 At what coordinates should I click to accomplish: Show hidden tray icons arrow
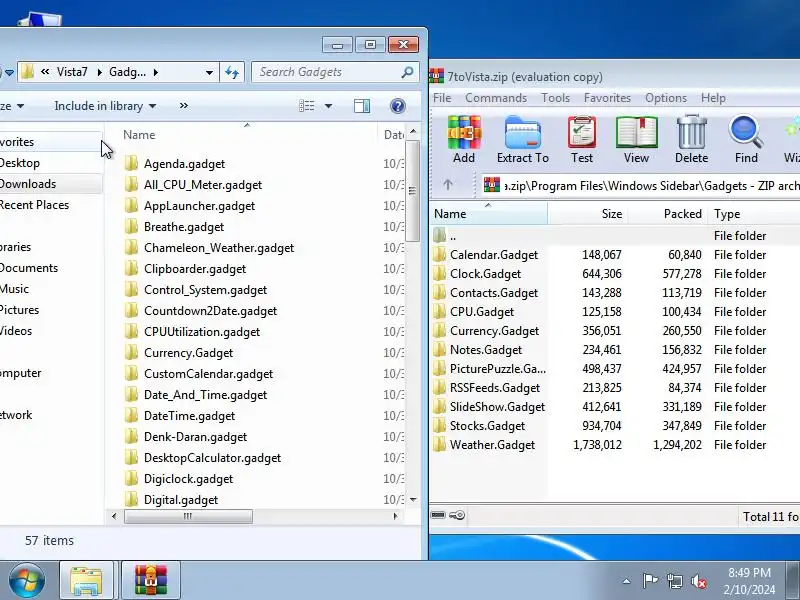pyautogui.click(x=627, y=581)
